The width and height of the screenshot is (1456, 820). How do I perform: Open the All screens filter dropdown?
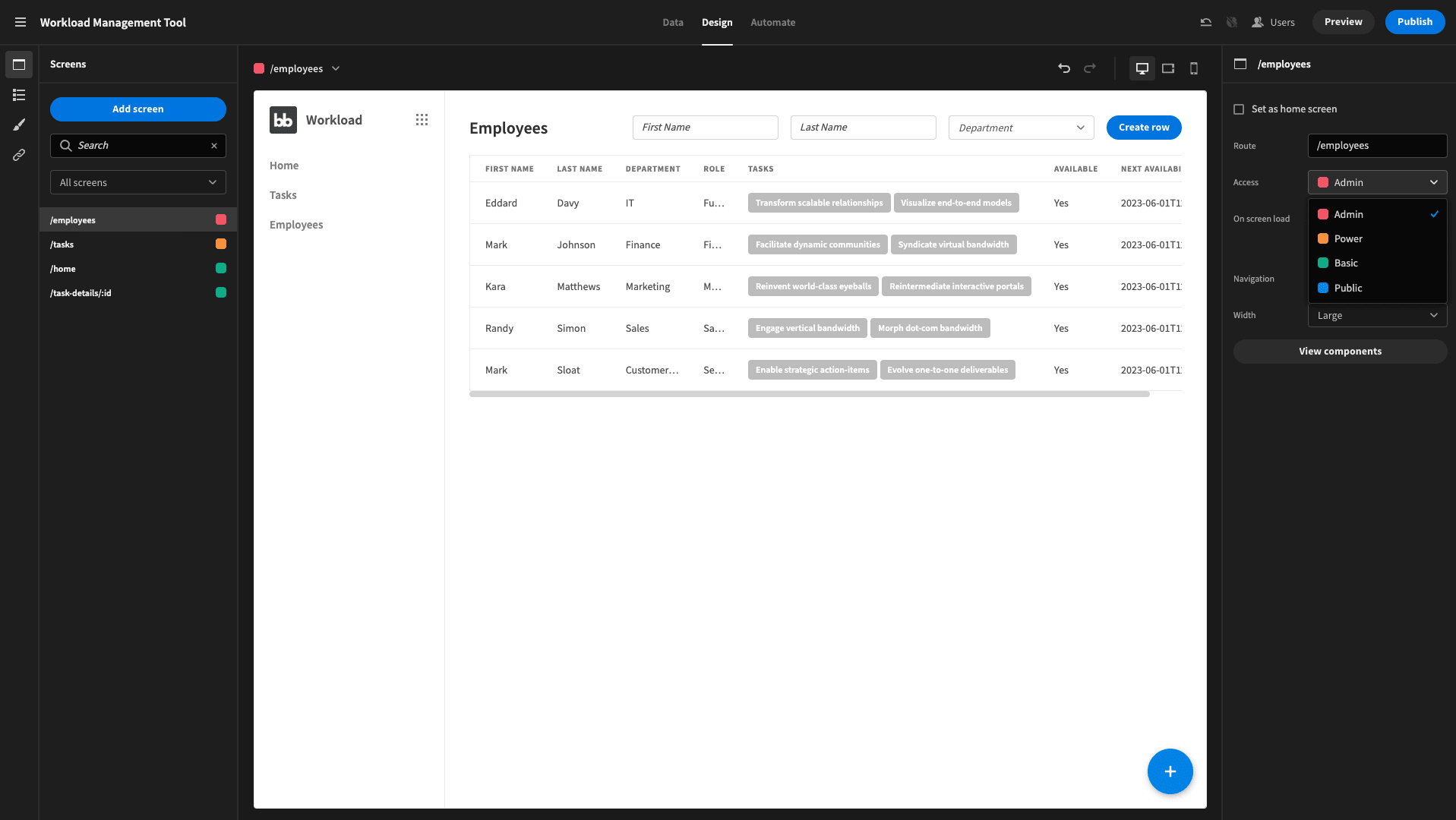[138, 182]
